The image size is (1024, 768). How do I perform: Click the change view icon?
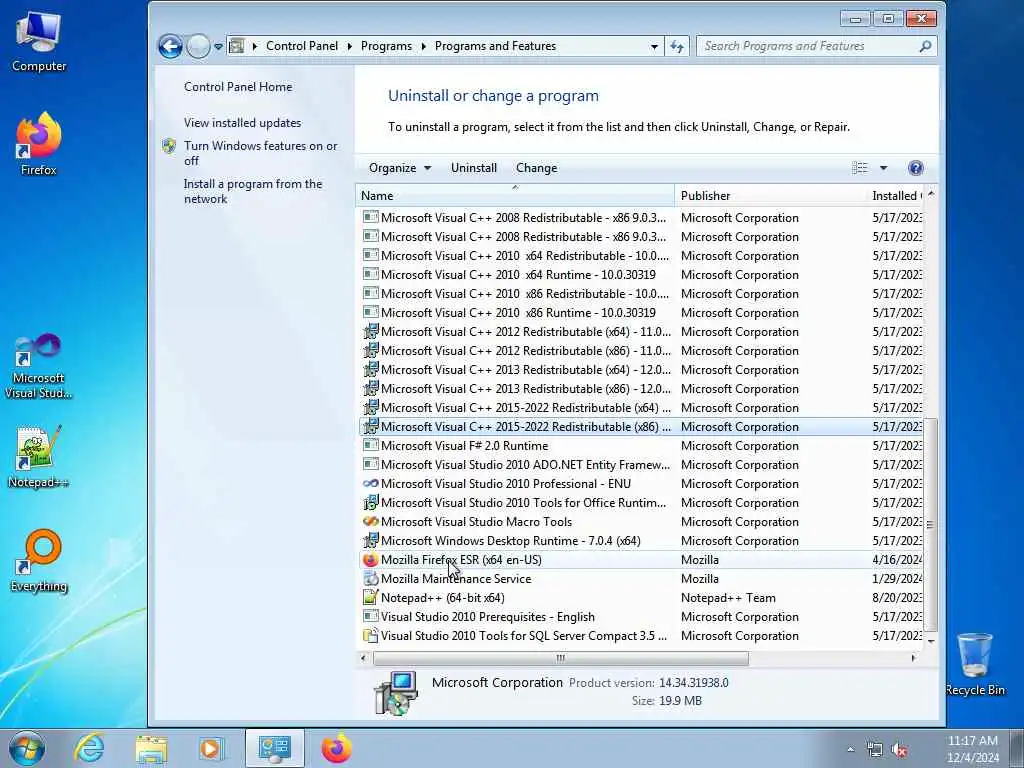(859, 168)
